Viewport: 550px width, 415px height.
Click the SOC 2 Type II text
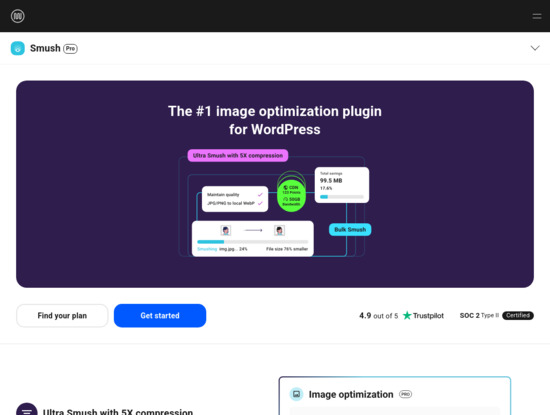479,315
